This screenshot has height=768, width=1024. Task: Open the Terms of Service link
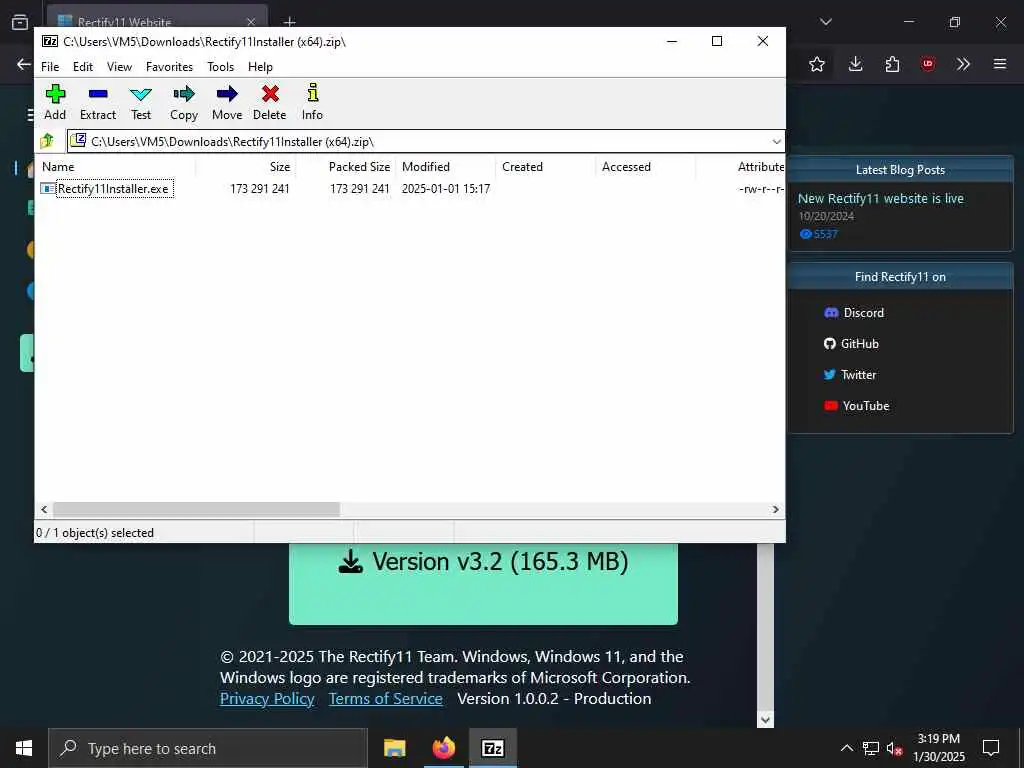point(385,699)
